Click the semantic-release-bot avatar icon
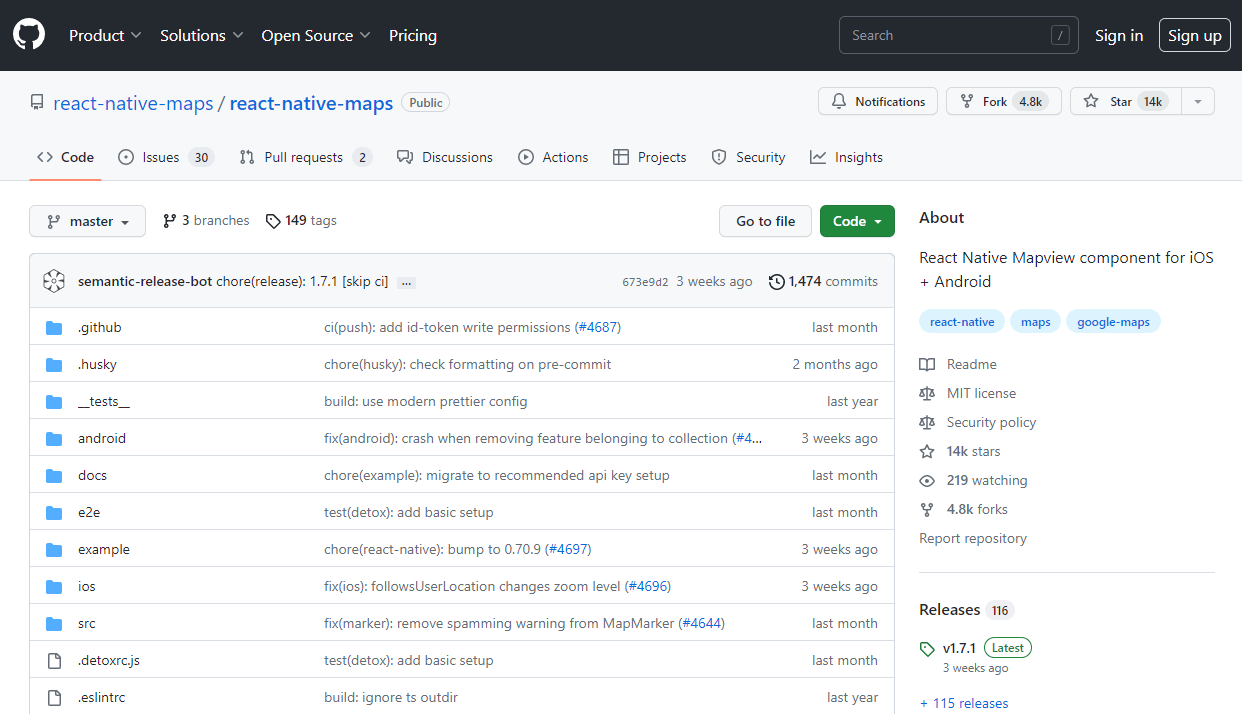This screenshot has width=1242, height=714. [54, 282]
